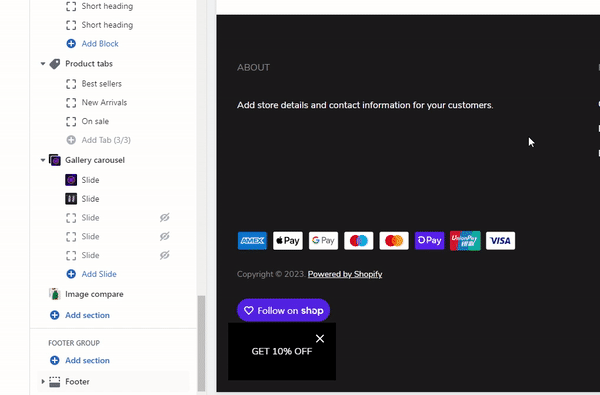Select the last Slide block above Add Slide
This screenshot has height=395, width=600.
click(x=90, y=255)
